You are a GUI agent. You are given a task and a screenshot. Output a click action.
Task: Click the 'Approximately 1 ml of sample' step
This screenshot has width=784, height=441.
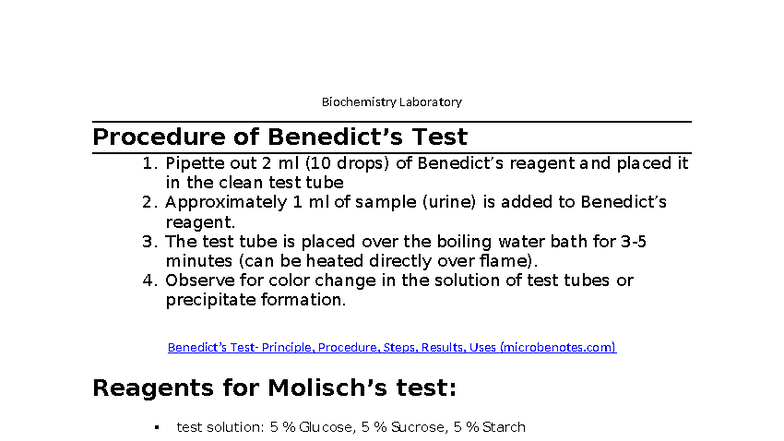pos(416,212)
